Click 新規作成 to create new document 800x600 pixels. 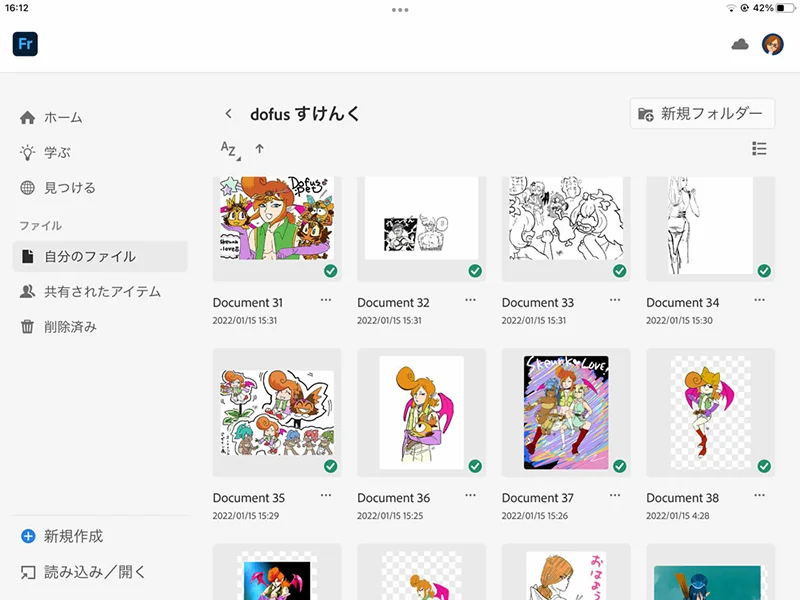point(72,536)
